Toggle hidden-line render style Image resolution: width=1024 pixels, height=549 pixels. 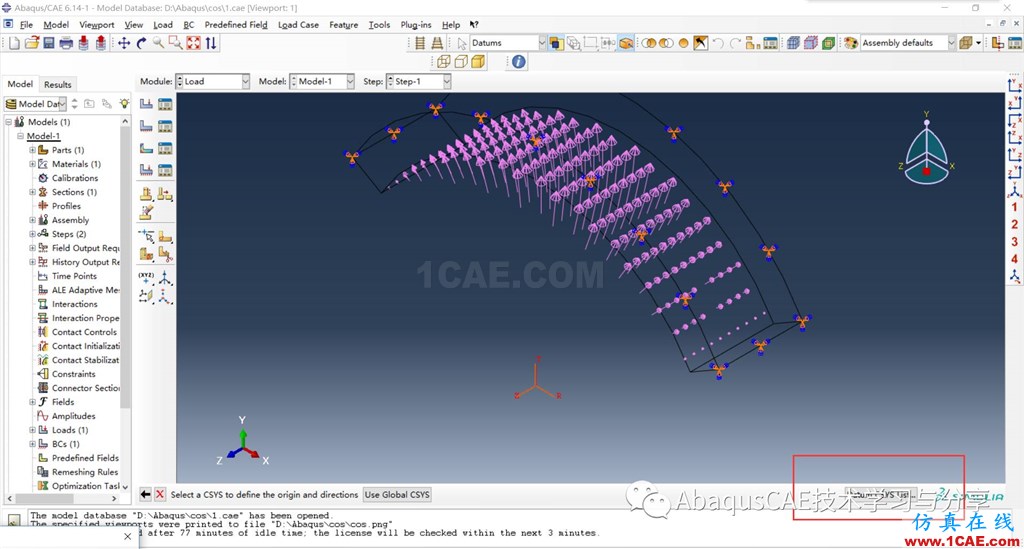point(460,62)
